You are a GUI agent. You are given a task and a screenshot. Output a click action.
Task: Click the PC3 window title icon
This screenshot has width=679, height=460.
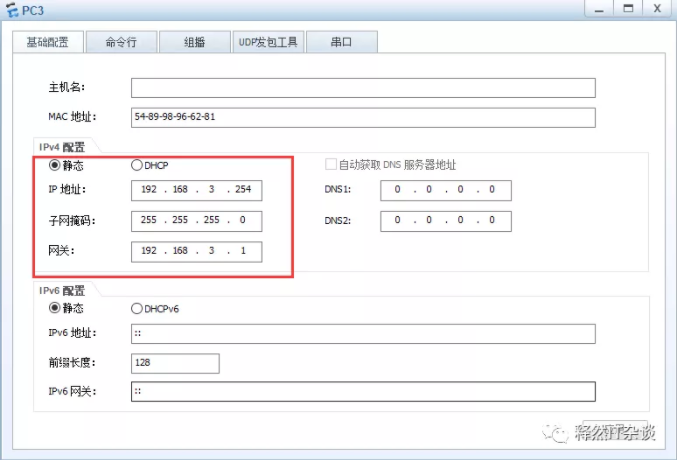tap(13, 10)
